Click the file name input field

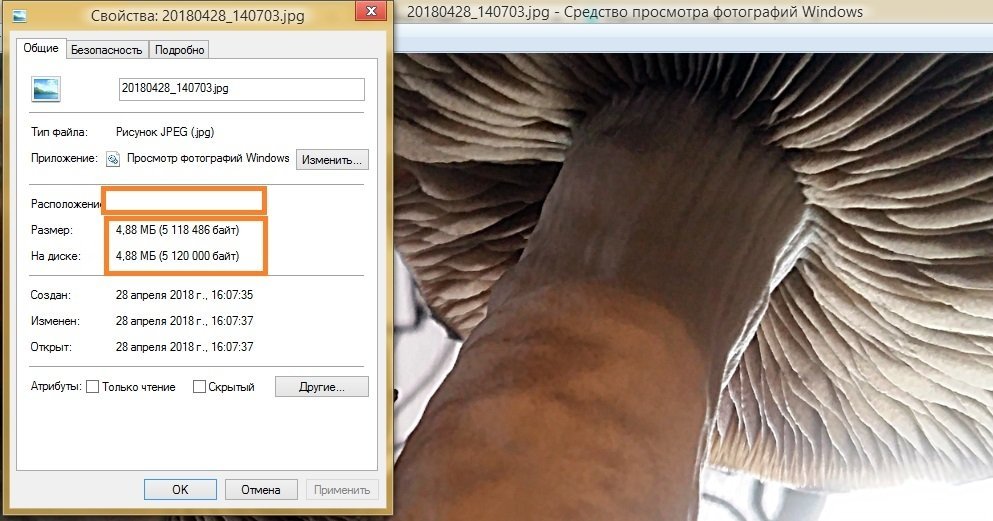click(x=242, y=89)
